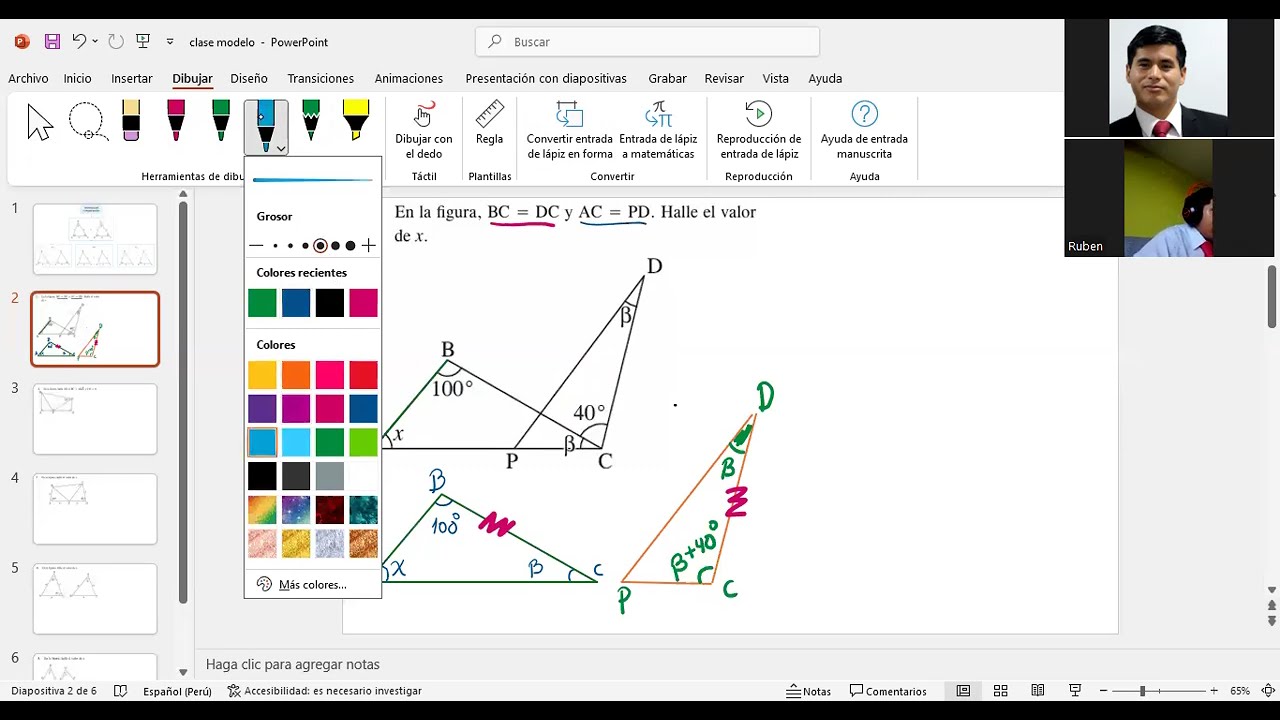Select the fifth thickness dot

click(336, 246)
